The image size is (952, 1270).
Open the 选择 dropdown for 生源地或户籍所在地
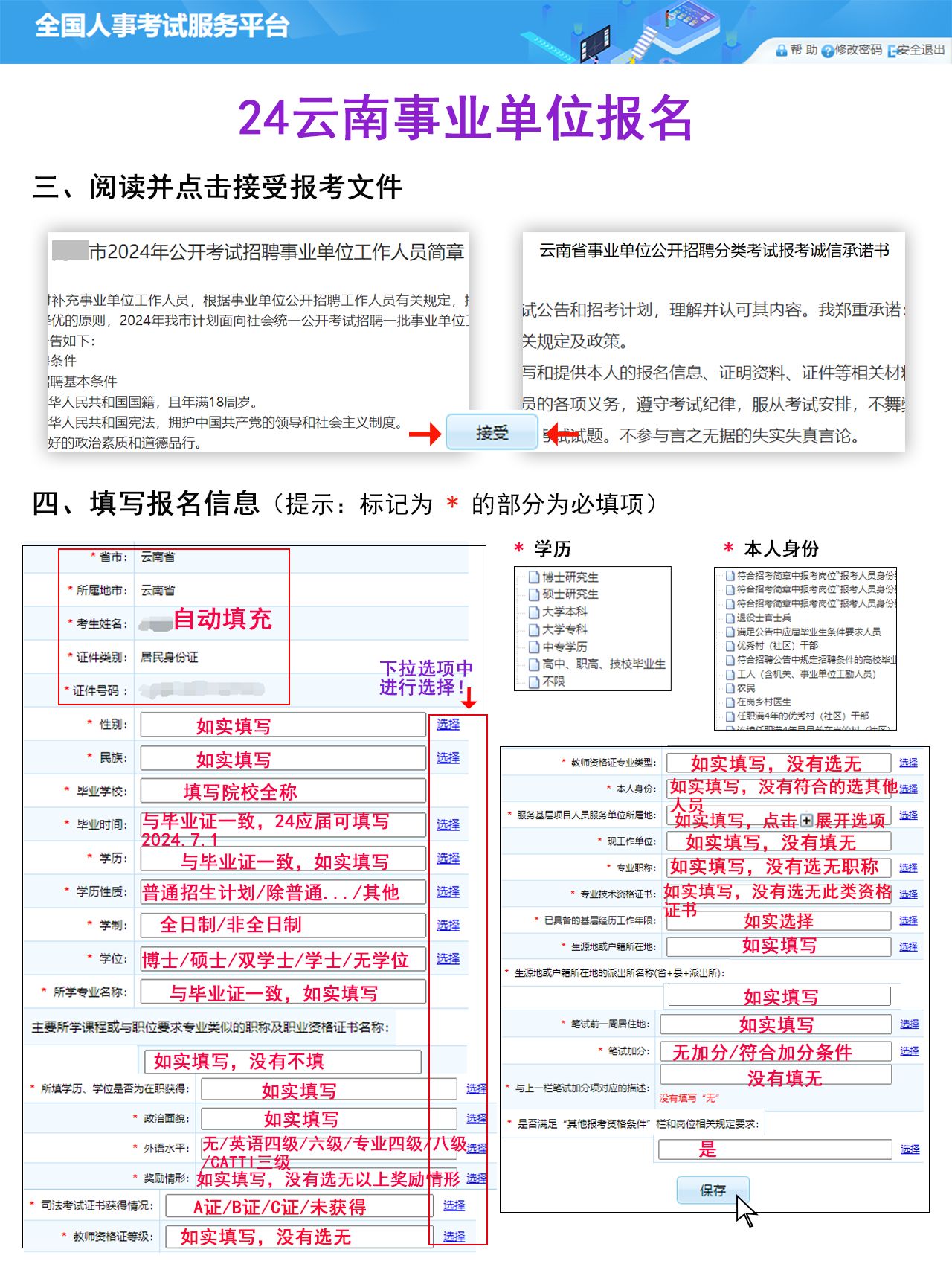(908, 946)
